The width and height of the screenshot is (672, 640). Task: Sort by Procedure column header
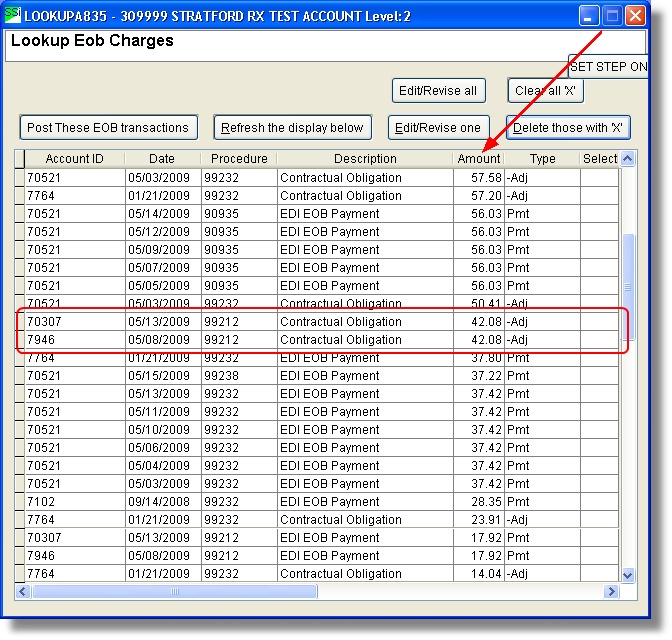(x=239, y=159)
